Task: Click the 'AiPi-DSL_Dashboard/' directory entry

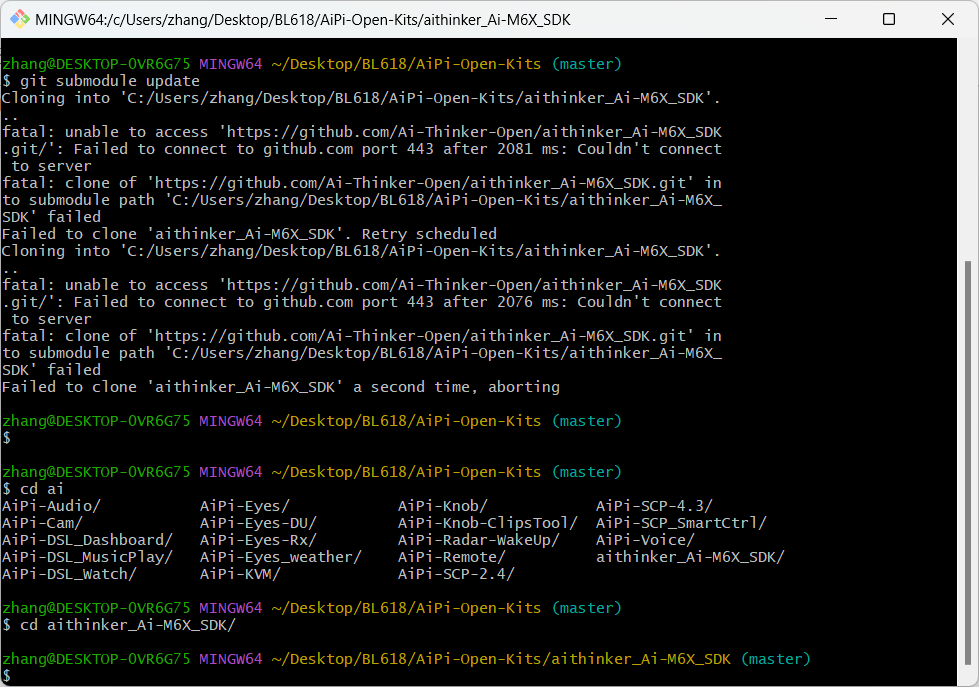Action: click(x=87, y=540)
